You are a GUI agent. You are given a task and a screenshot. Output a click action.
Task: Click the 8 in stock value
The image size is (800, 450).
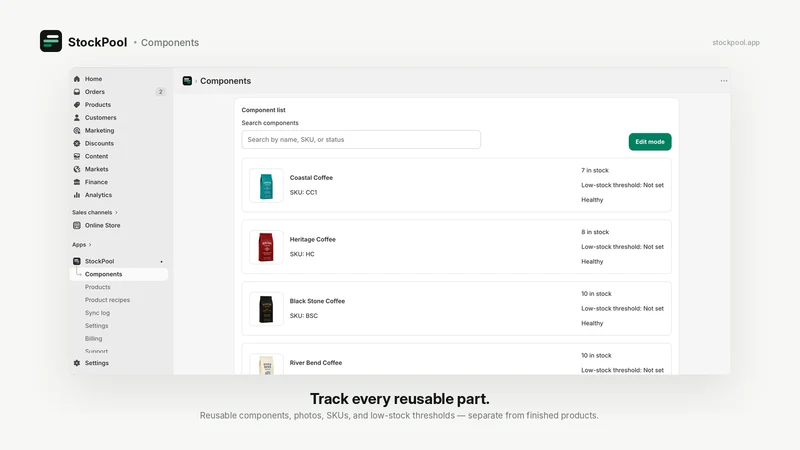point(595,232)
